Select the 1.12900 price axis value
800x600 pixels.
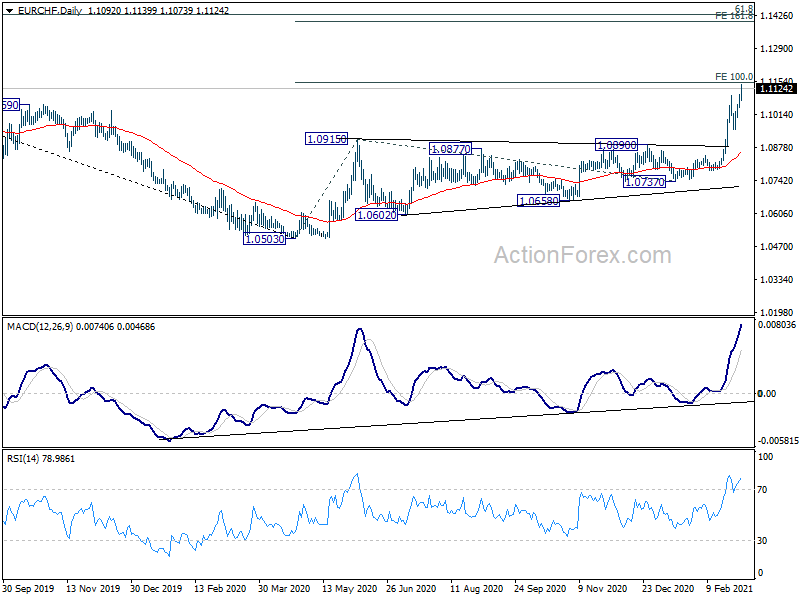point(777,48)
